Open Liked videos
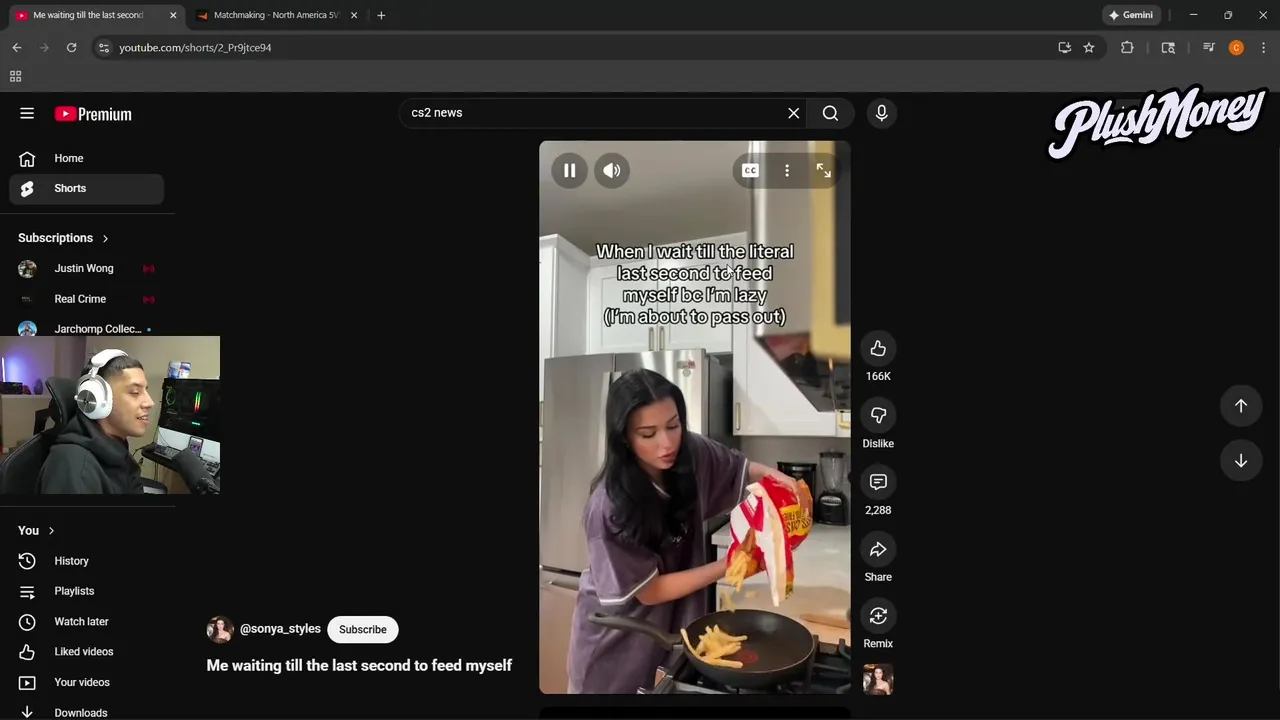 tap(87, 651)
